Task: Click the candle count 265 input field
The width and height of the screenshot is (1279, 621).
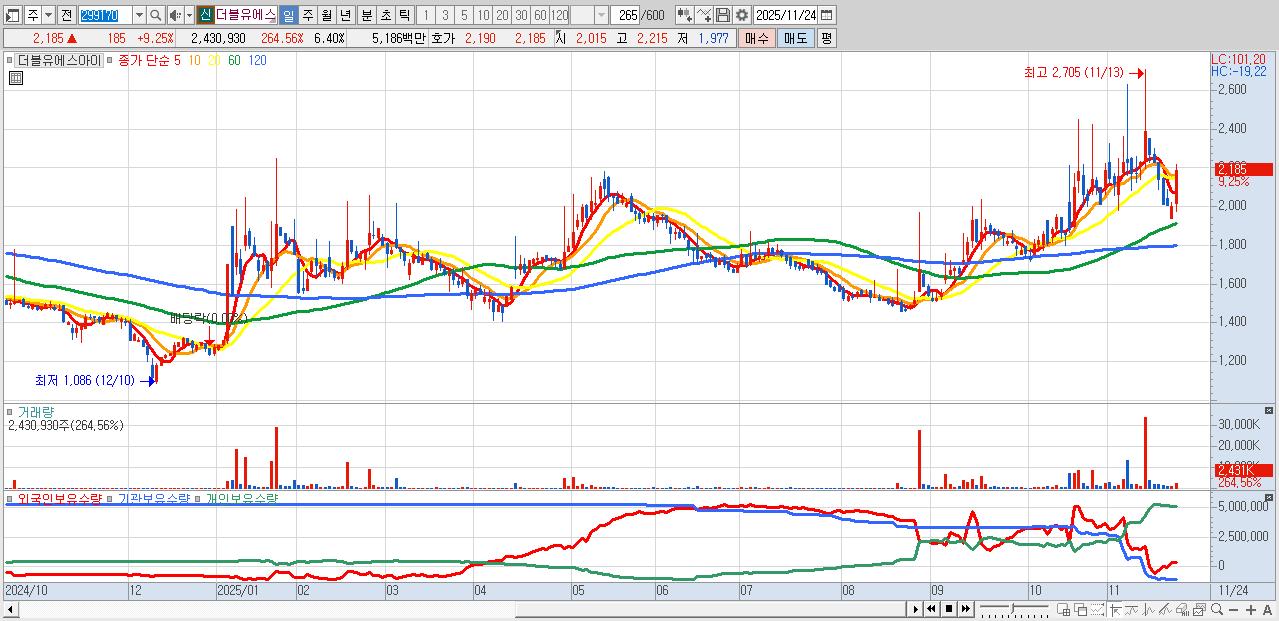Action: click(625, 15)
